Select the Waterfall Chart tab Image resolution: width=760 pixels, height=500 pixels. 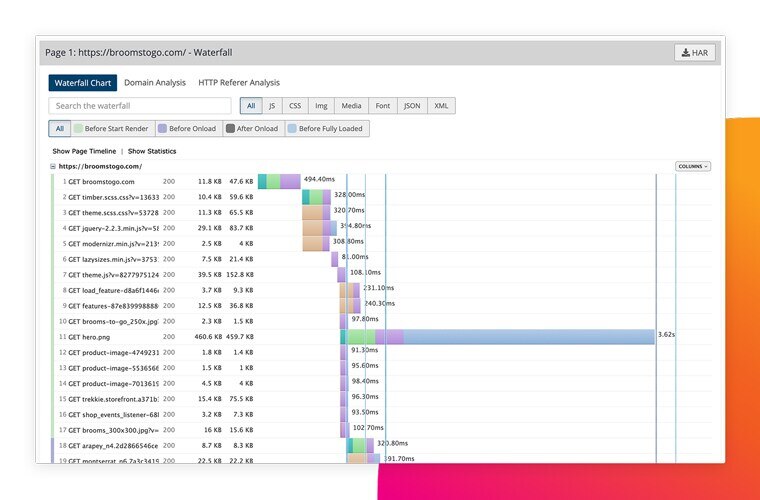tap(83, 83)
